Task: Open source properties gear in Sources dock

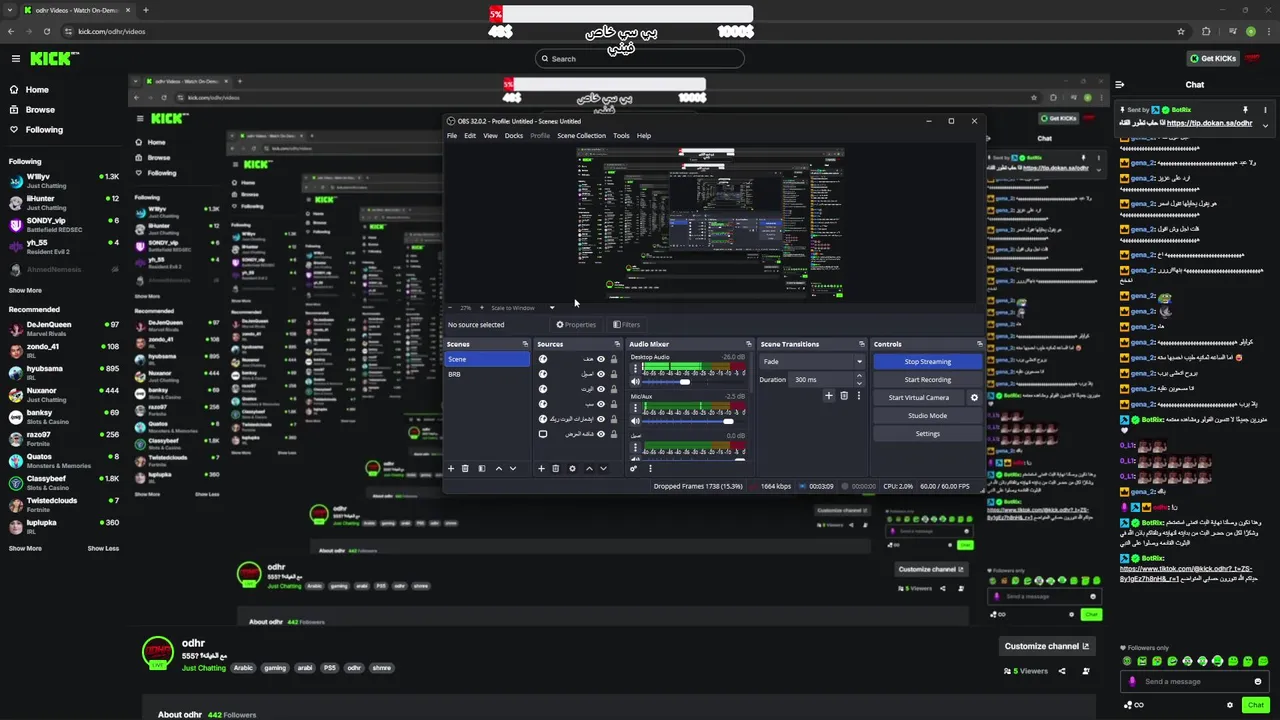Action: click(x=572, y=468)
